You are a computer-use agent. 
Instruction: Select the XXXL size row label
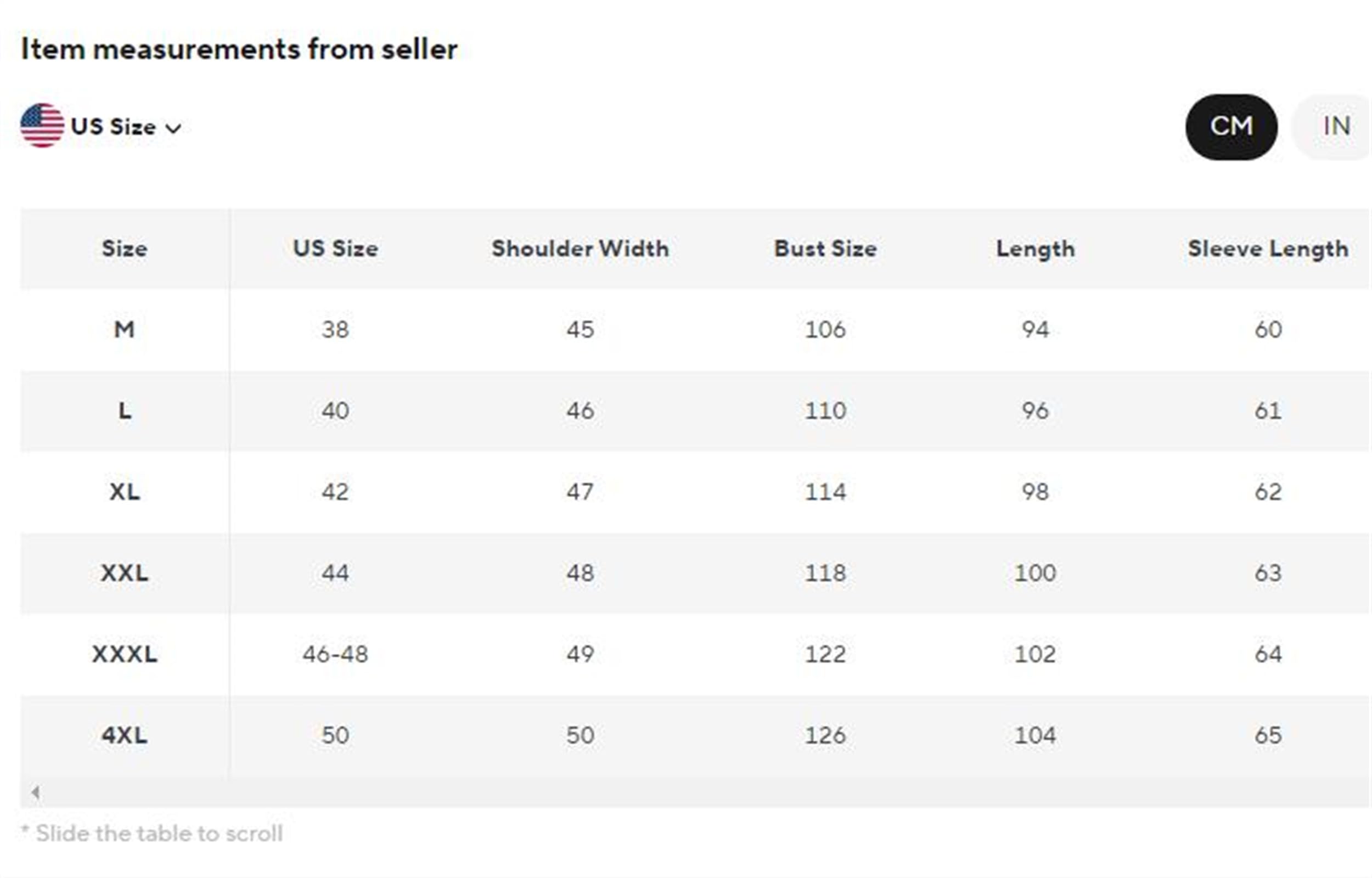125,654
